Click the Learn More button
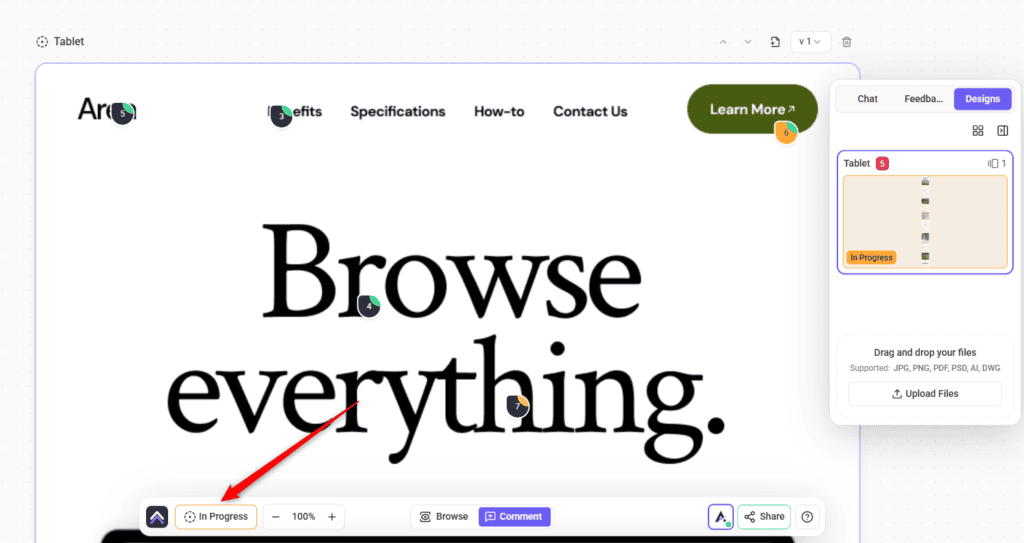 pyautogui.click(x=752, y=109)
